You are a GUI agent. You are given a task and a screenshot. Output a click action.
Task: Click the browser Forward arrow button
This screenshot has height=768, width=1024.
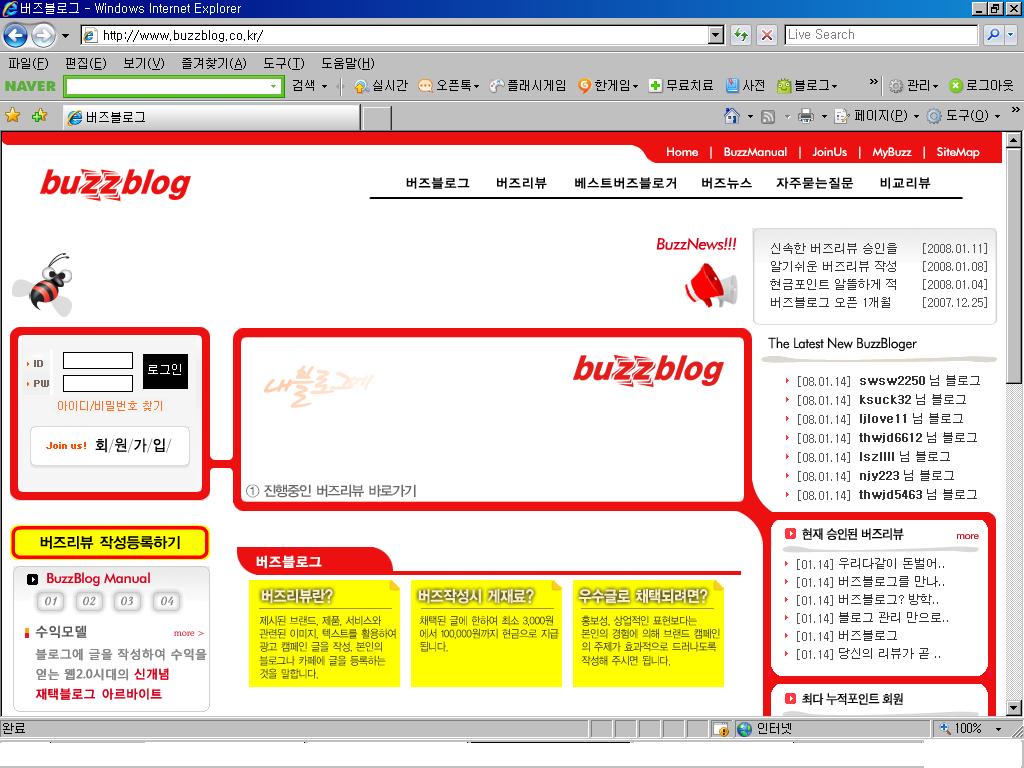tap(43, 35)
